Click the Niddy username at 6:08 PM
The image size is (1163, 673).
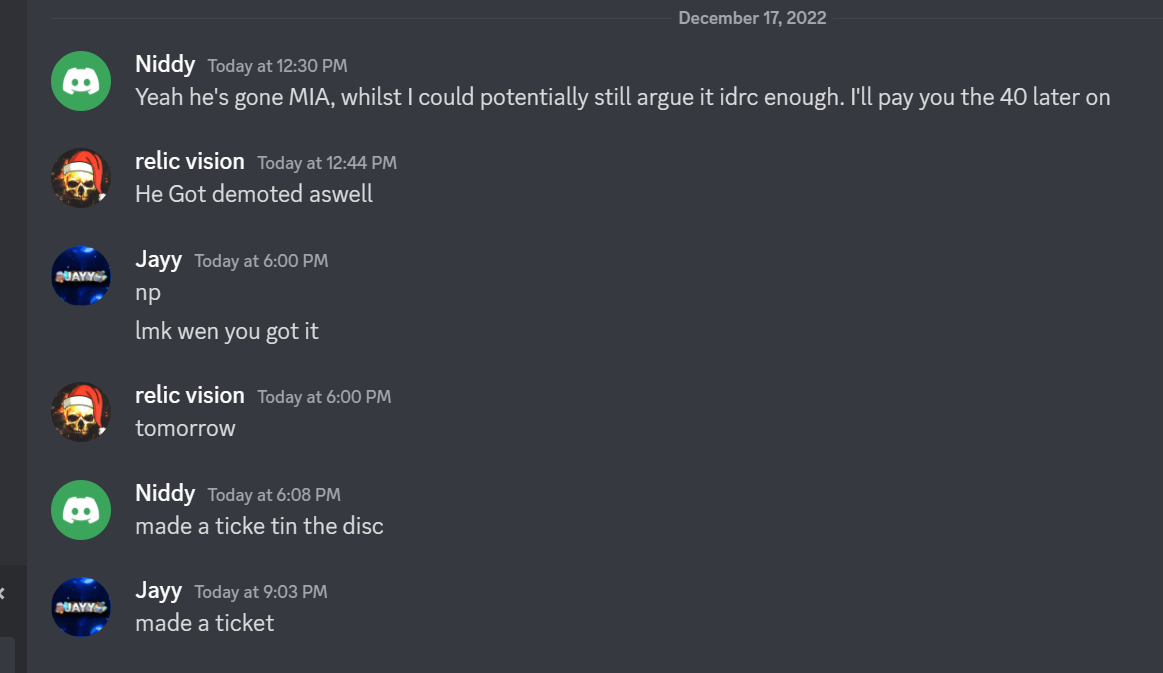[x=165, y=493]
